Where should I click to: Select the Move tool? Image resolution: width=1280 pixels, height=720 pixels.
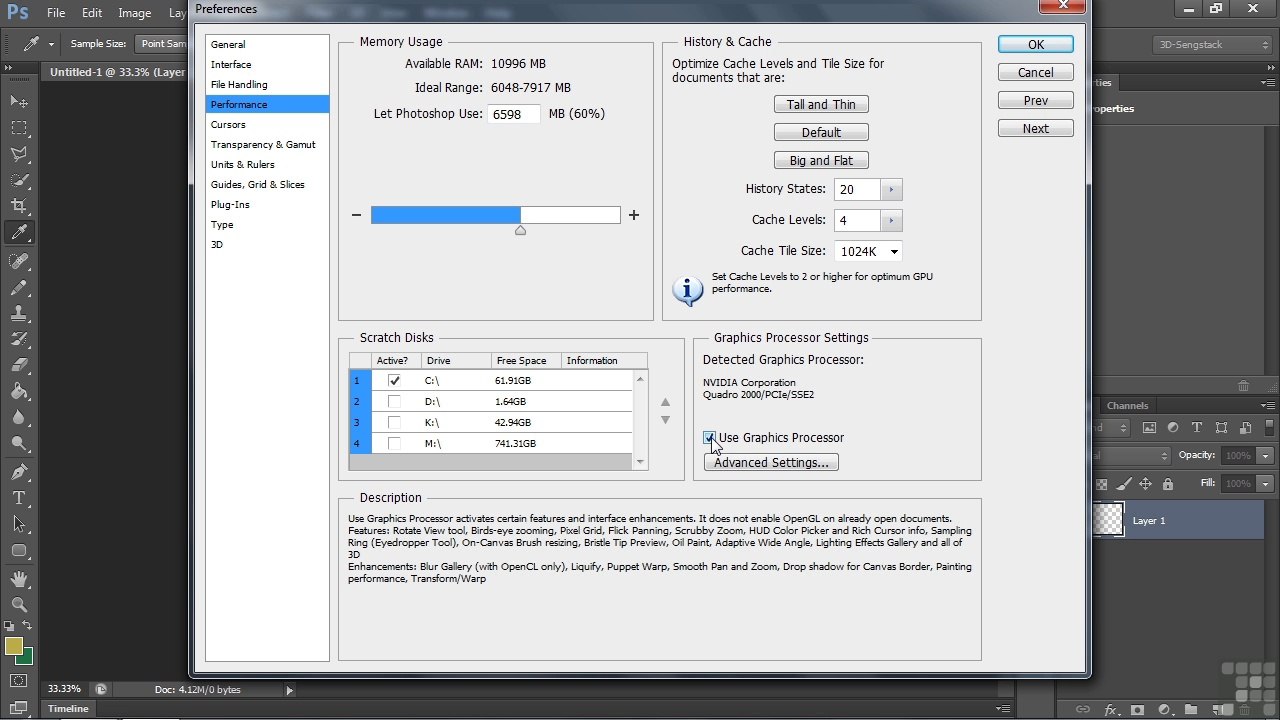(19, 102)
